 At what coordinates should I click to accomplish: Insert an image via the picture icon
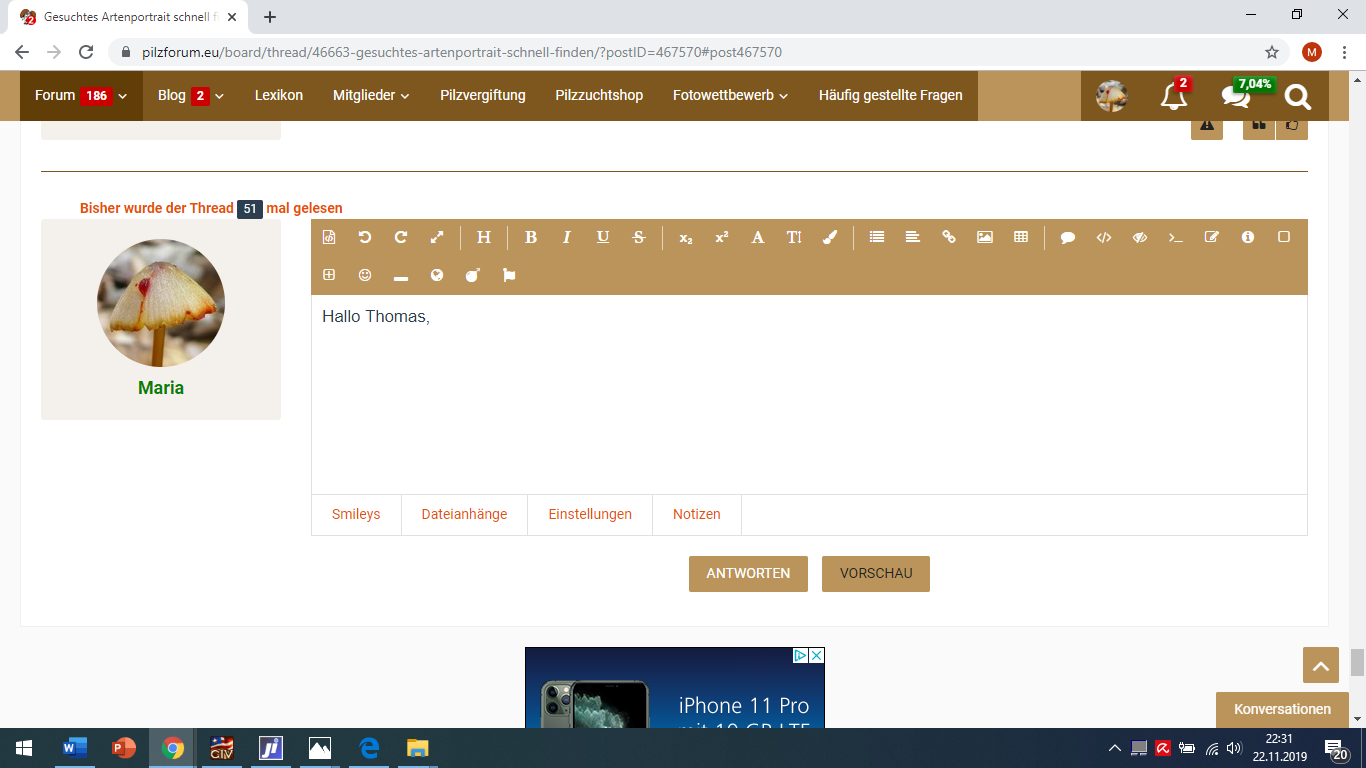(x=985, y=237)
